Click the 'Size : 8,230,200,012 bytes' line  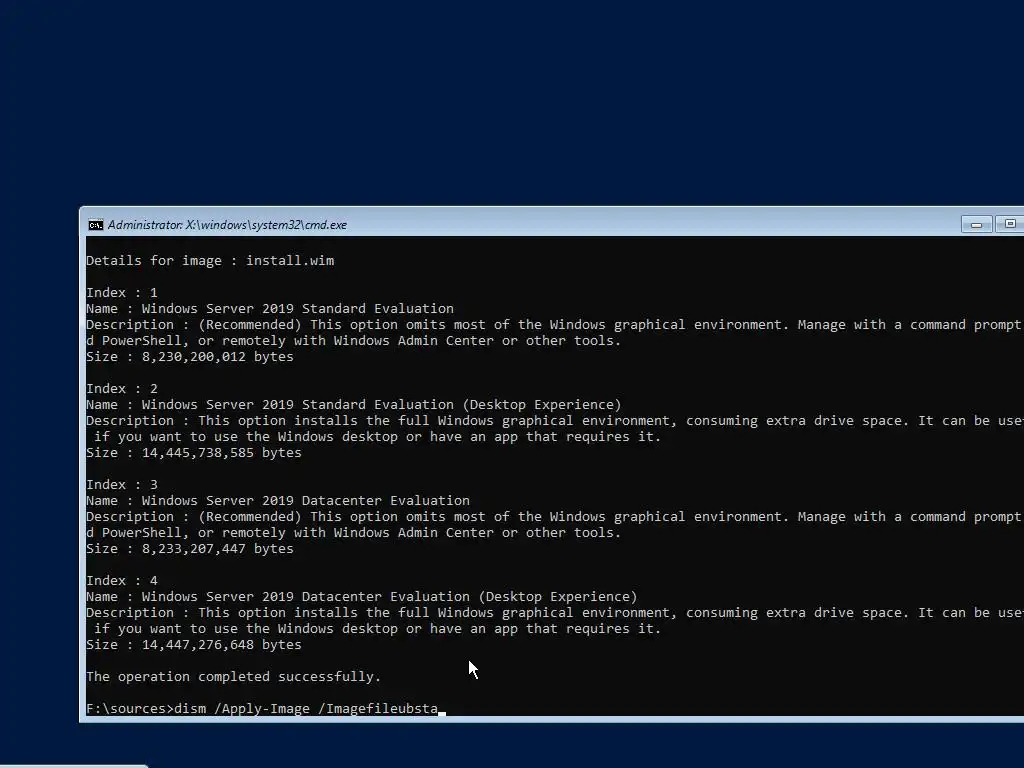point(190,357)
